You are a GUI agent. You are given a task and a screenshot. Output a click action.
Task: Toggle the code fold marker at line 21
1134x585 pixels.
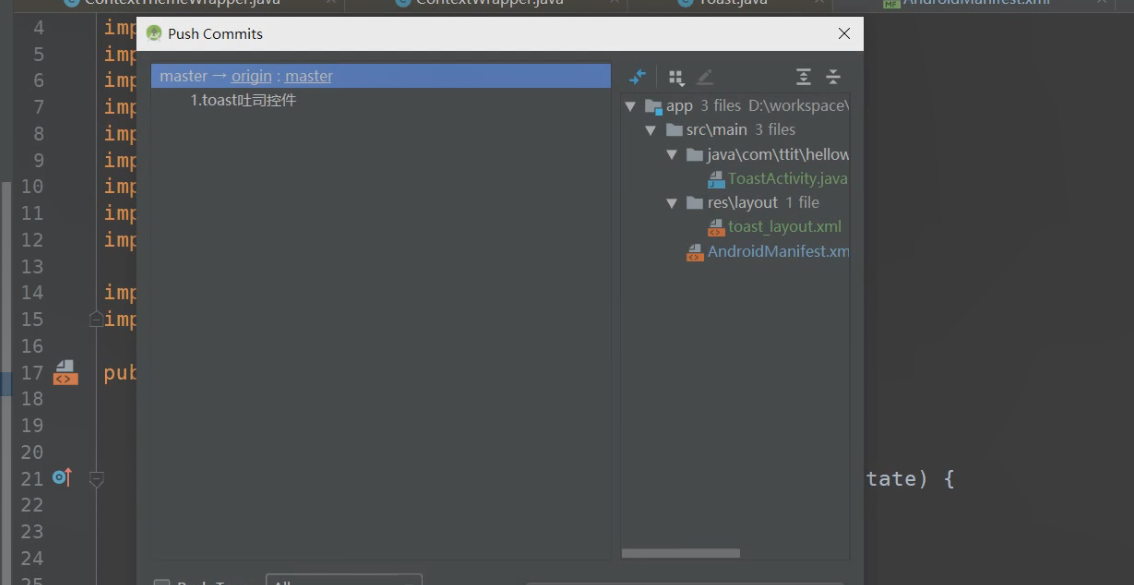click(96, 479)
